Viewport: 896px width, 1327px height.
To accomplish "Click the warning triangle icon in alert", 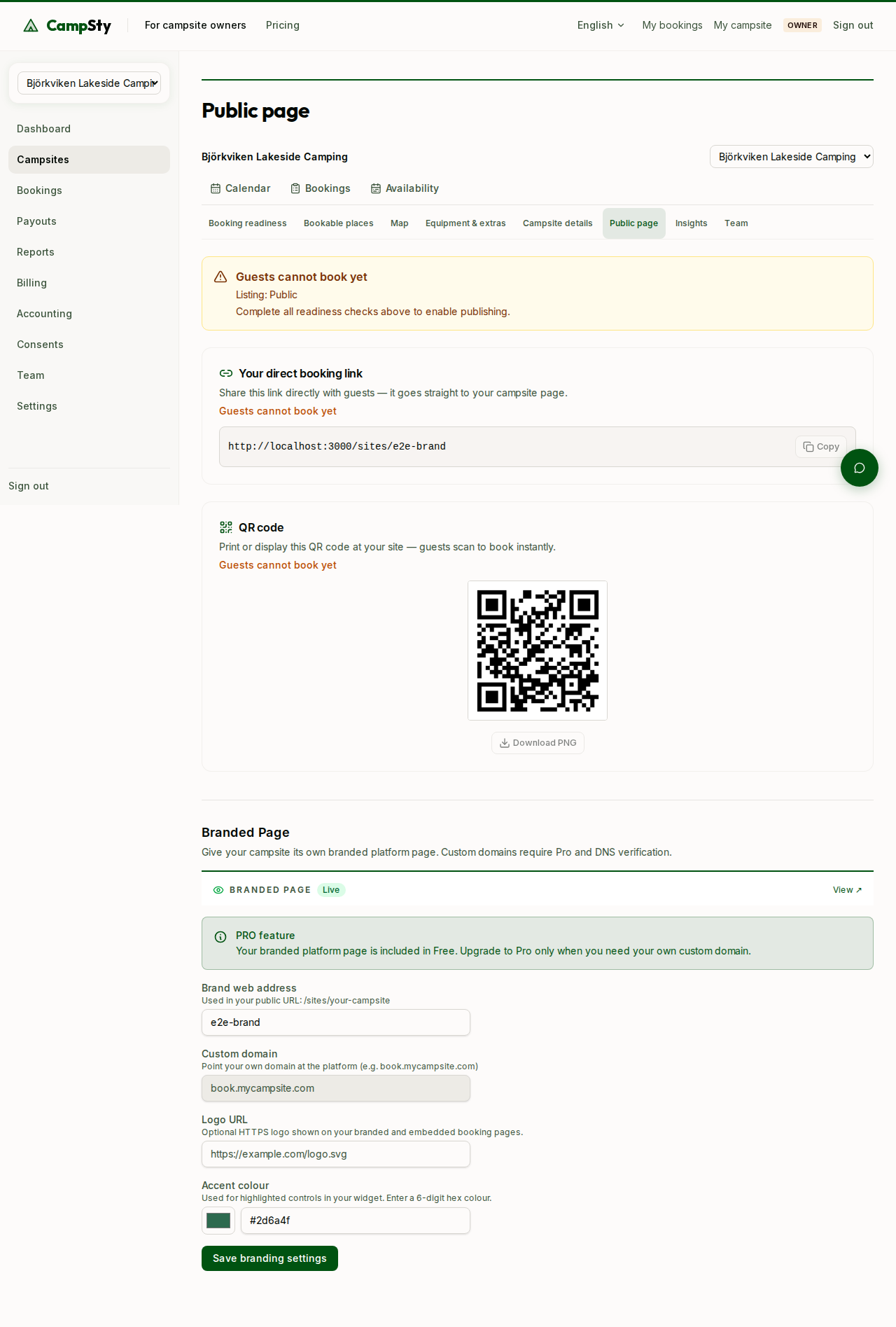I will click(x=220, y=277).
